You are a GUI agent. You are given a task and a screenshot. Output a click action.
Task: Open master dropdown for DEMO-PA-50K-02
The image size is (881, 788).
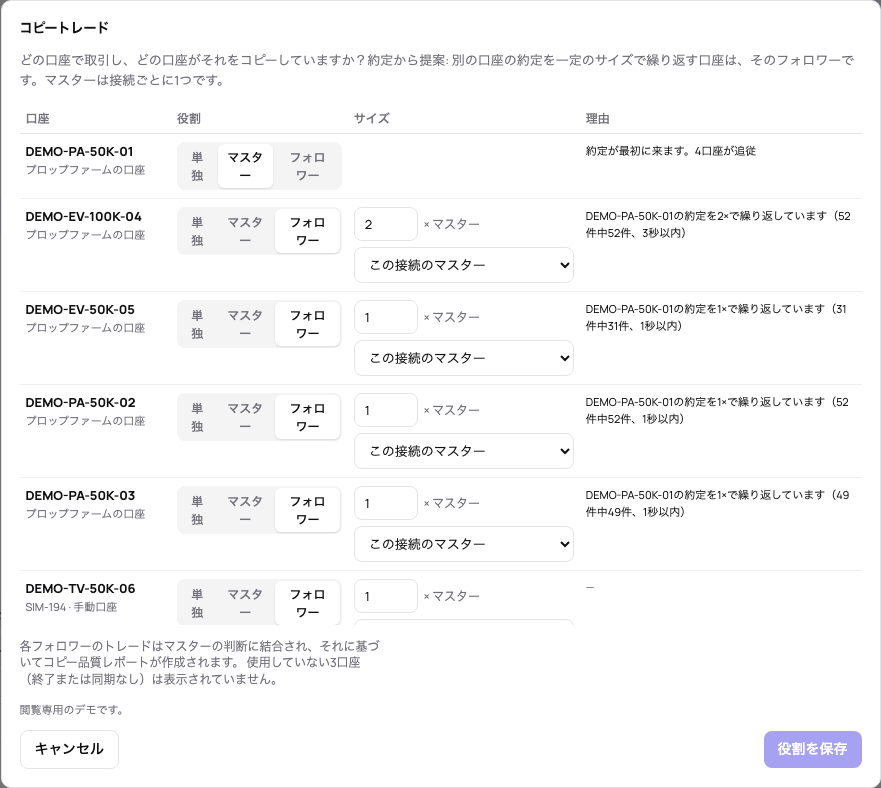point(464,451)
